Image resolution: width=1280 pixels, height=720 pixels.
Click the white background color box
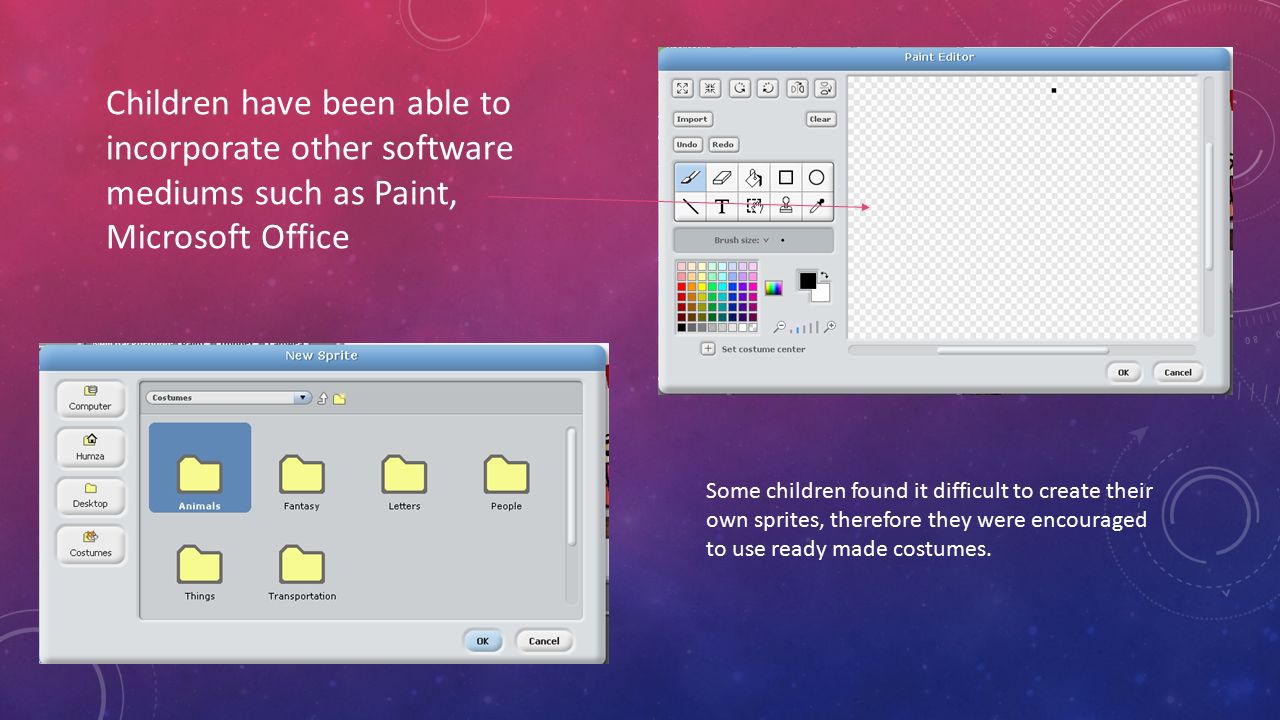tap(823, 295)
